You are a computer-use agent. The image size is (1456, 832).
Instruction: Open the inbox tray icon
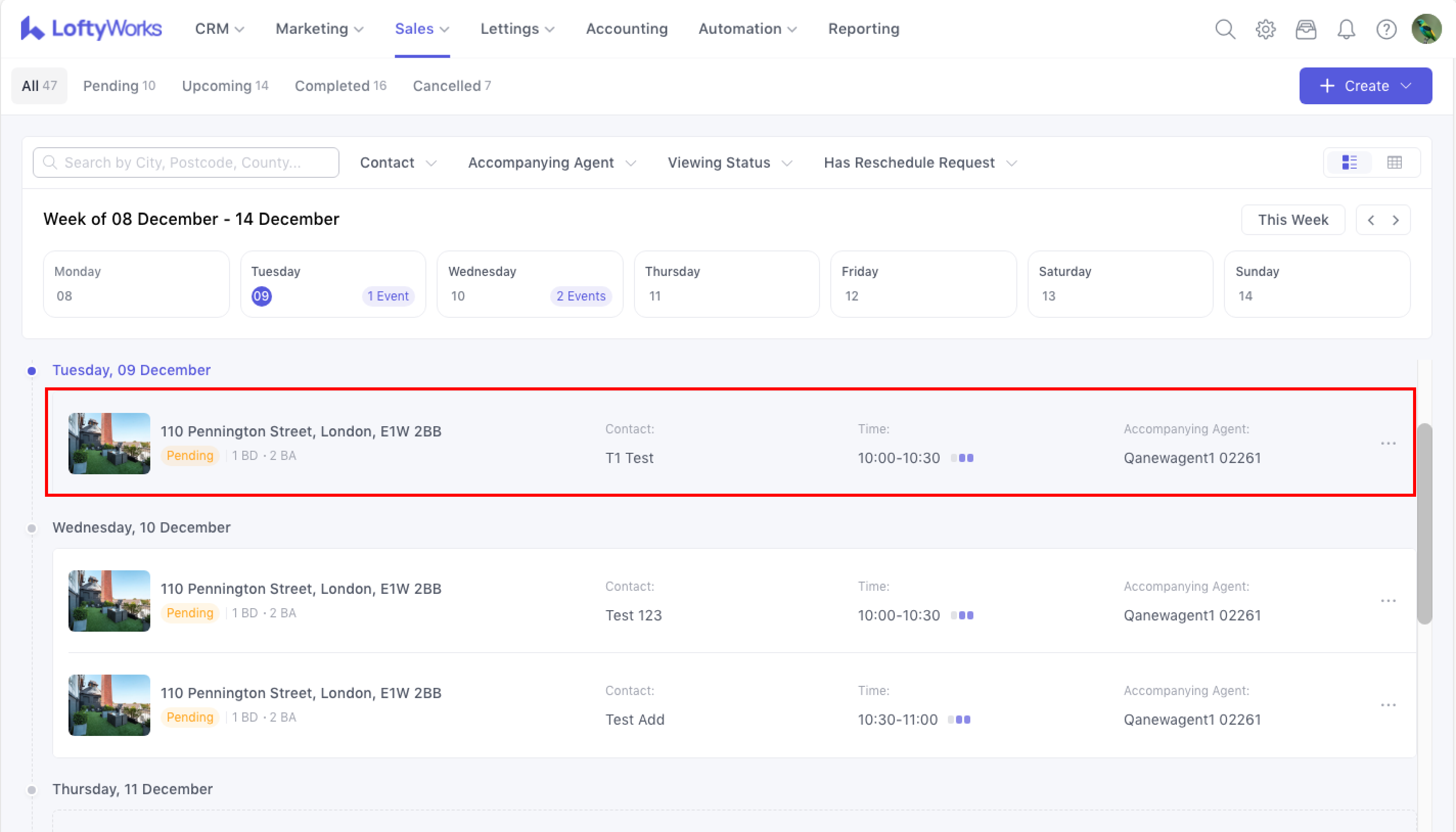[x=1306, y=29]
